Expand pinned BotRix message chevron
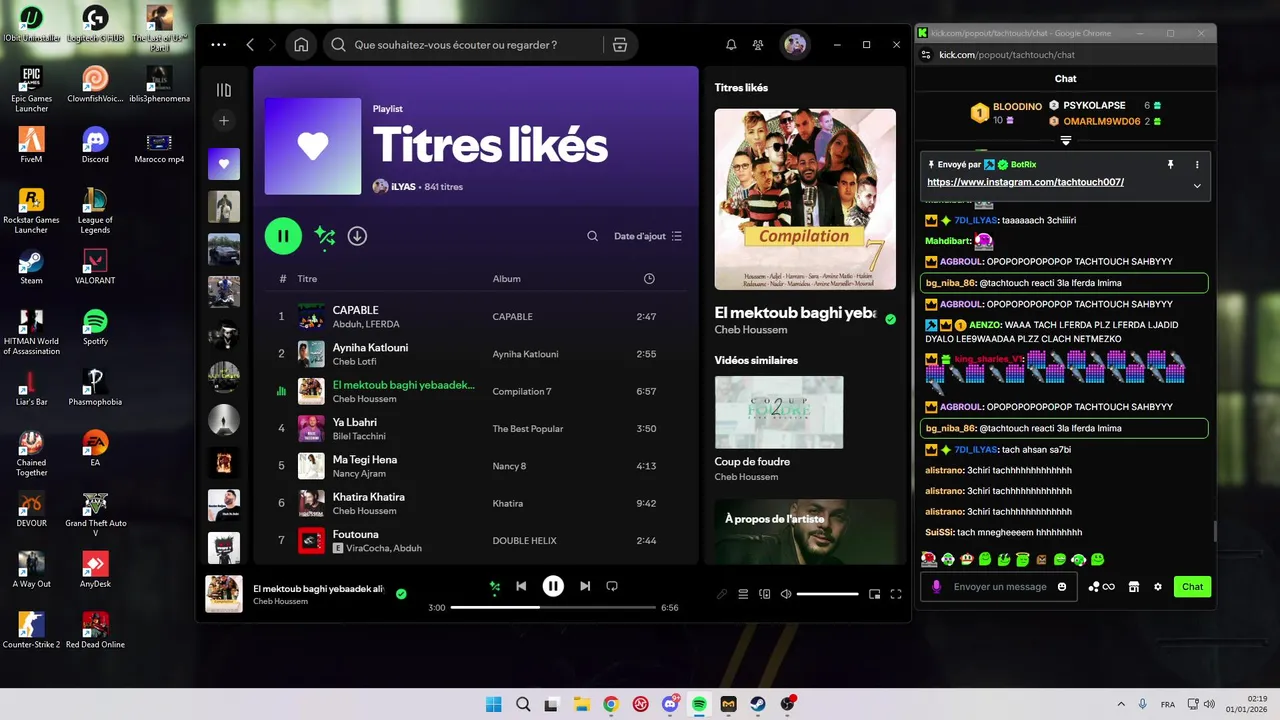This screenshot has height=720, width=1280. [1197, 185]
